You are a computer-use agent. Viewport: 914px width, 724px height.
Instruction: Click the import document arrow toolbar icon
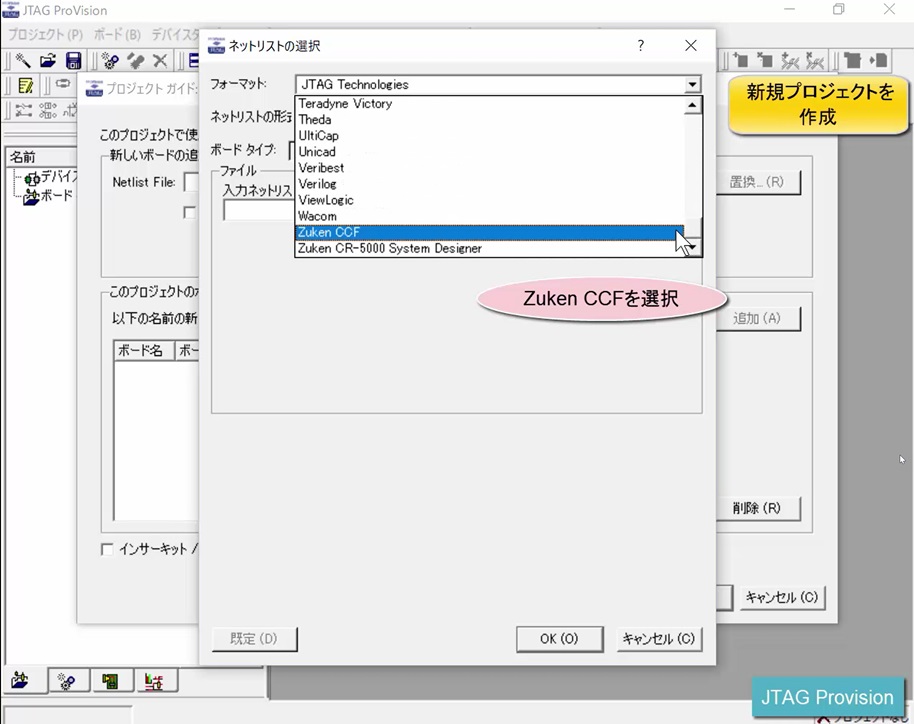(x=878, y=60)
